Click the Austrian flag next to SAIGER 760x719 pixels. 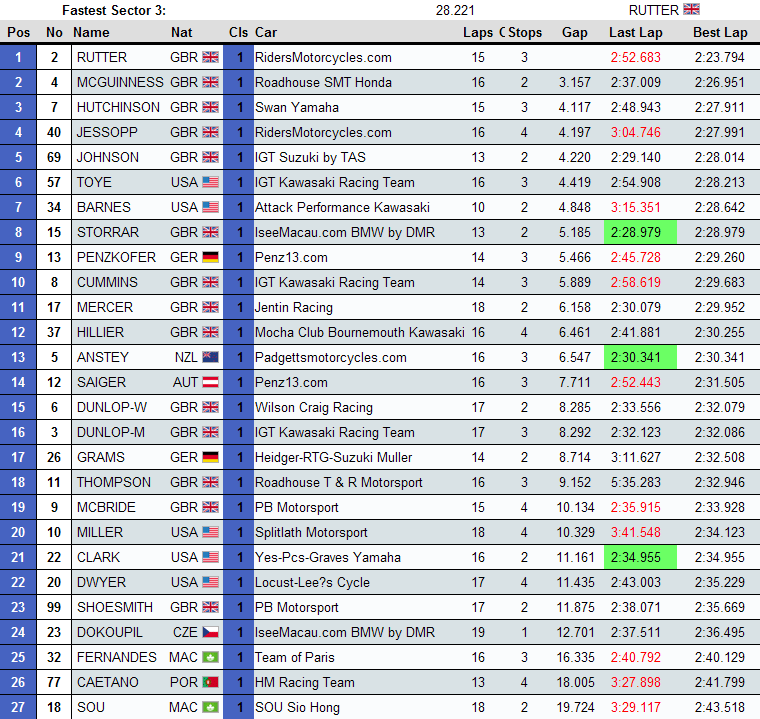click(210, 382)
